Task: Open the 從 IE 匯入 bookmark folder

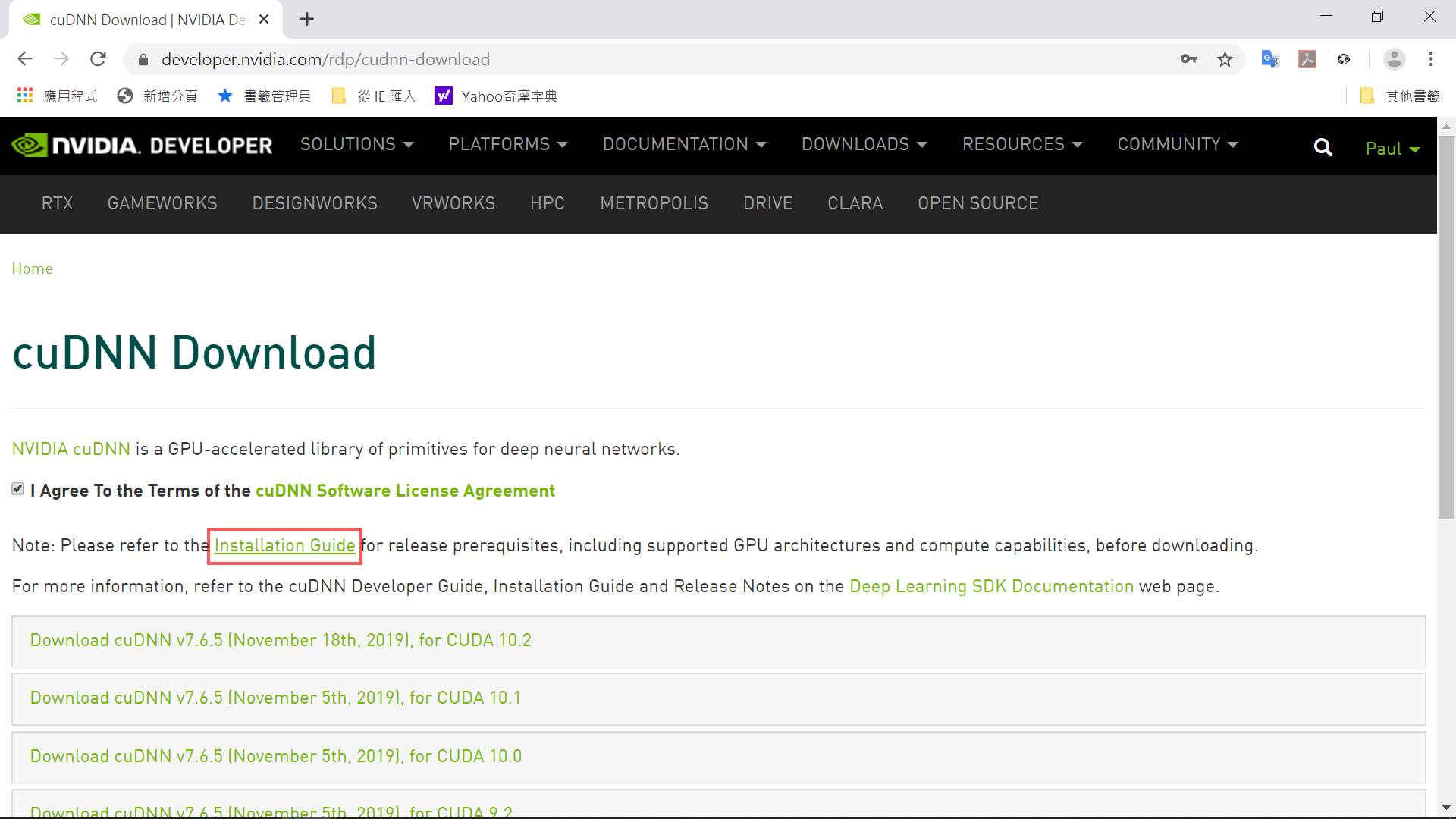Action: (x=374, y=96)
